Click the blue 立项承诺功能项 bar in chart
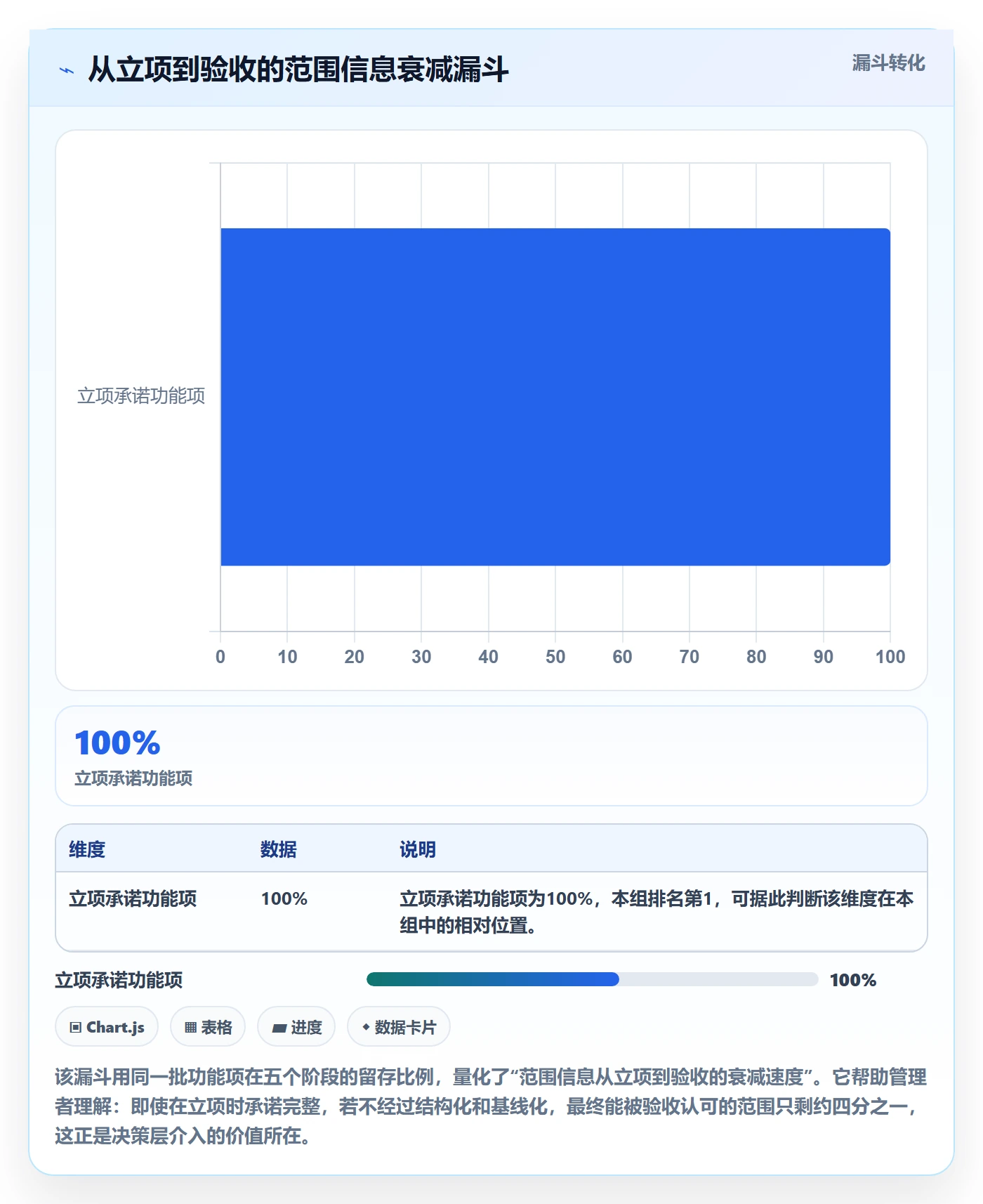Viewport: 983px width, 1204px height. (x=555, y=397)
